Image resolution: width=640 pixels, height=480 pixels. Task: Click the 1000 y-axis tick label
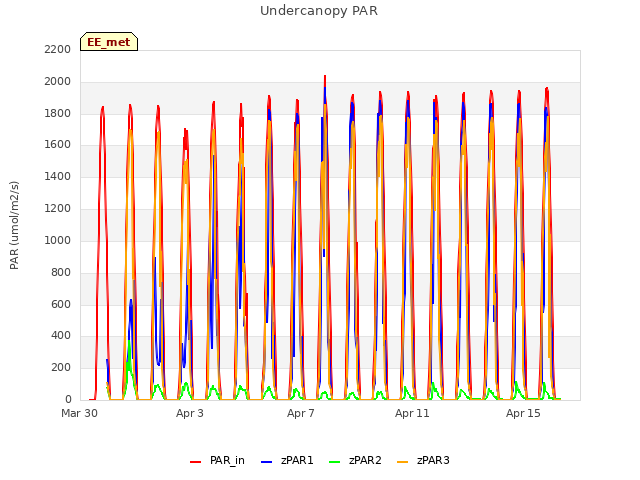click(x=58, y=240)
